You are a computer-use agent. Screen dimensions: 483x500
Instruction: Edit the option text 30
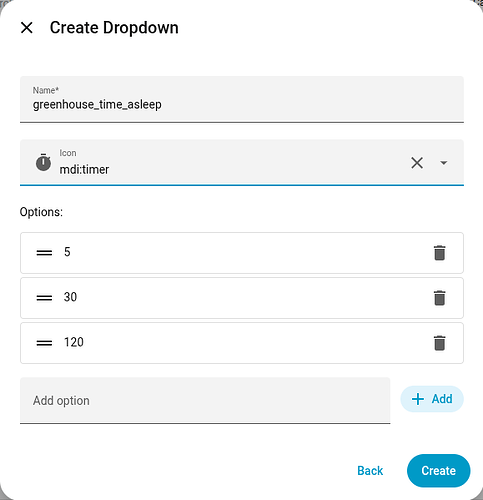click(x=70, y=297)
